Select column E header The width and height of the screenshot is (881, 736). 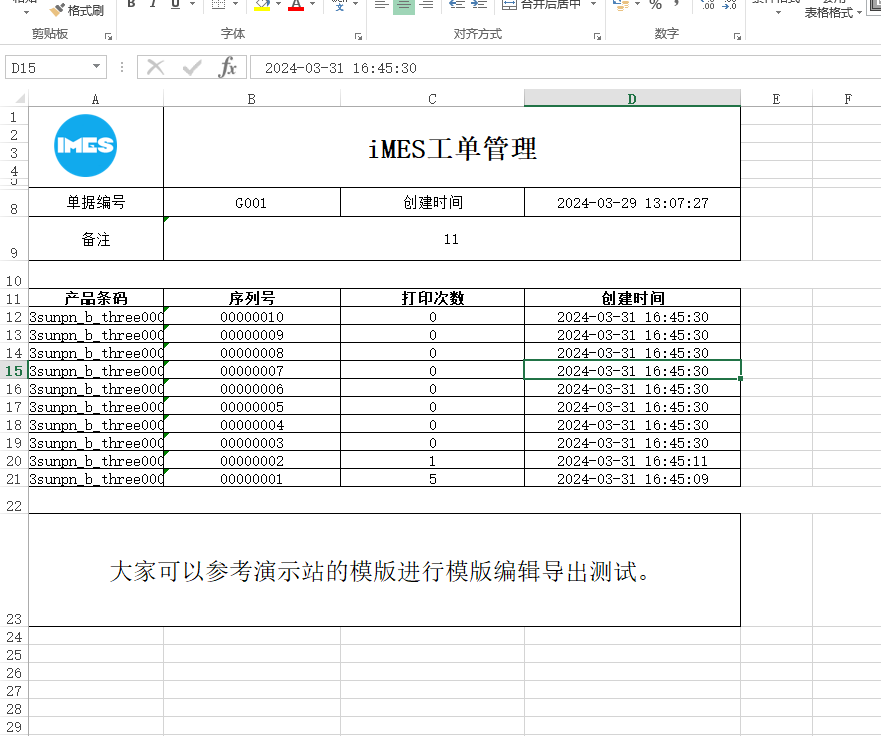click(776, 99)
